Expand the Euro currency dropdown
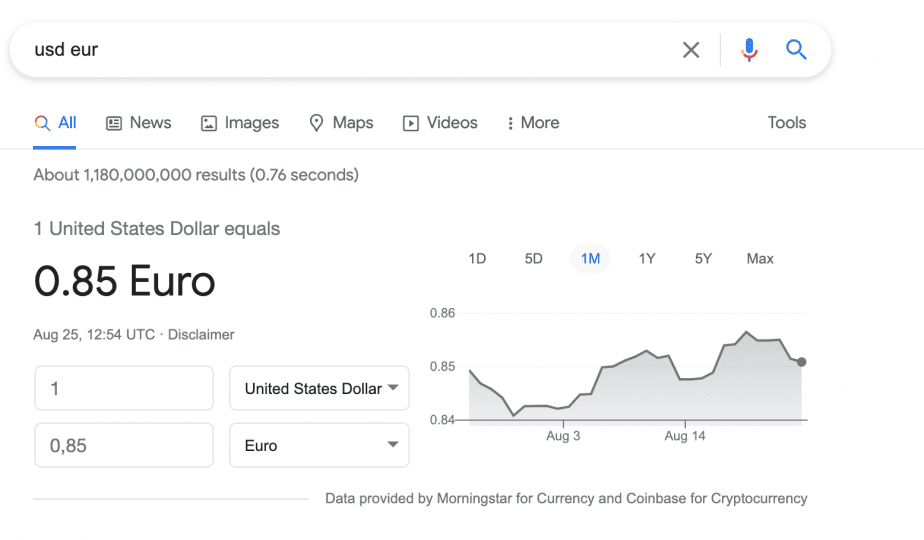Screen dimensions: 924x540 pyautogui.click(x=319, y=445)
